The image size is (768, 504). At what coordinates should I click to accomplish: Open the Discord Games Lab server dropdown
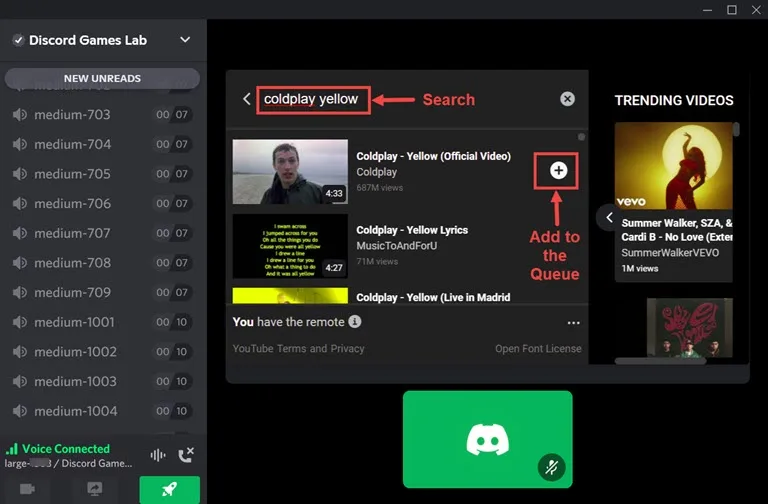coord(185,40)
